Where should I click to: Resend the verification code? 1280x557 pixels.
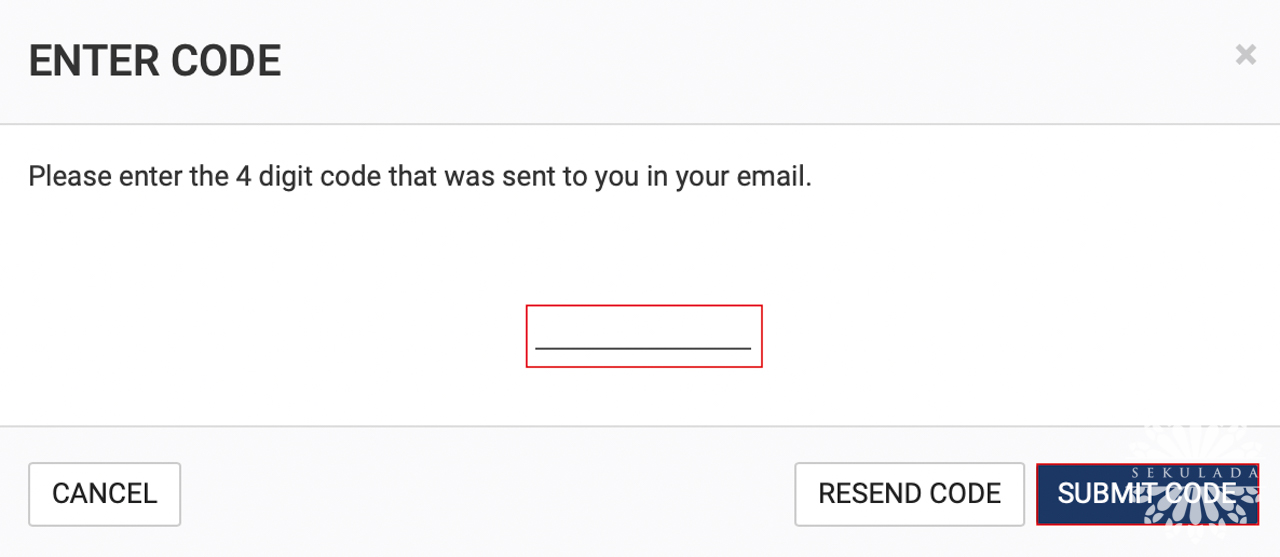tap(909, 494)
